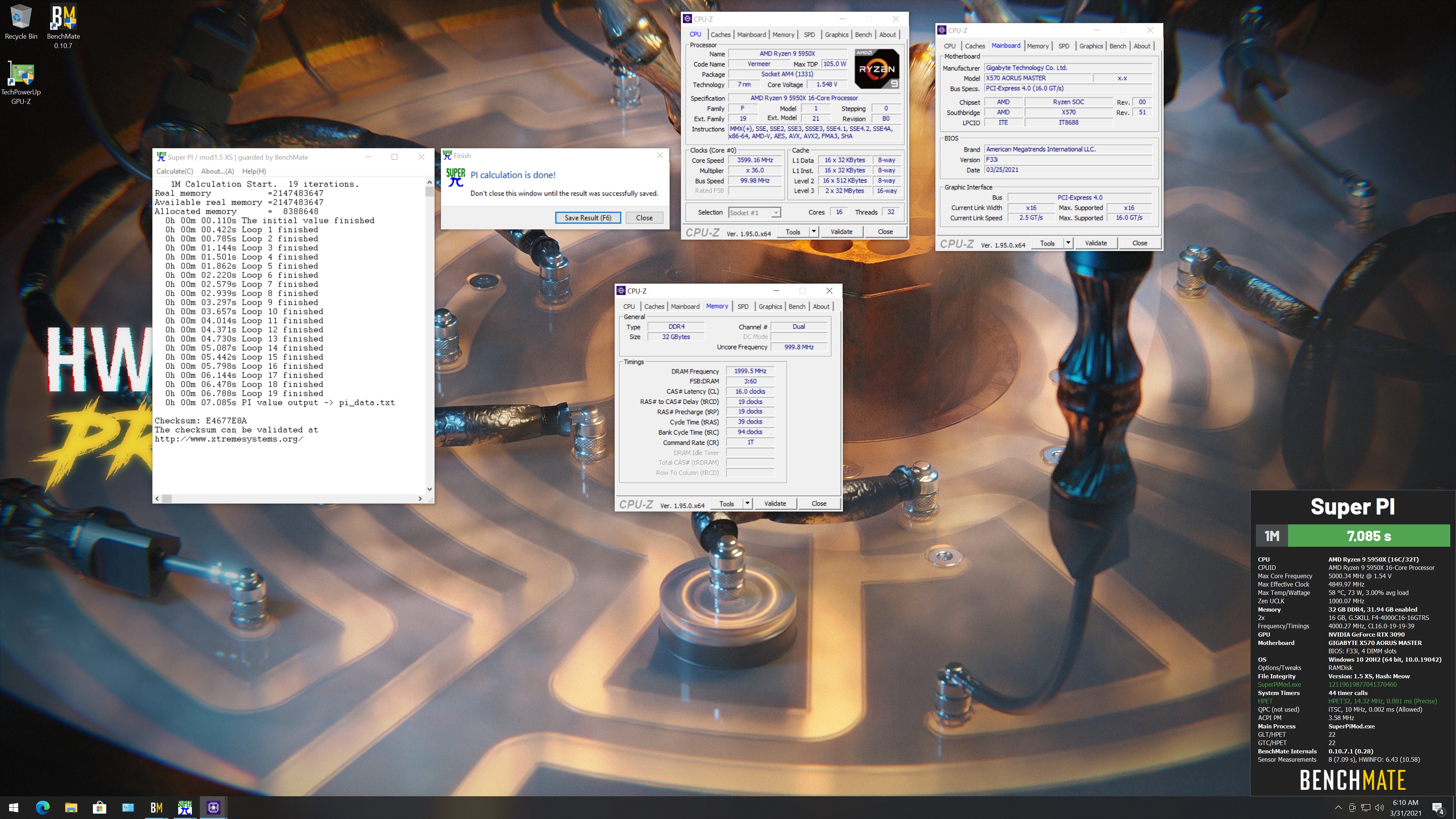Click the SuperPiMod.exe hash entry in BenchMate
The image size is (1456, 819).
(x=1362, y=684)
